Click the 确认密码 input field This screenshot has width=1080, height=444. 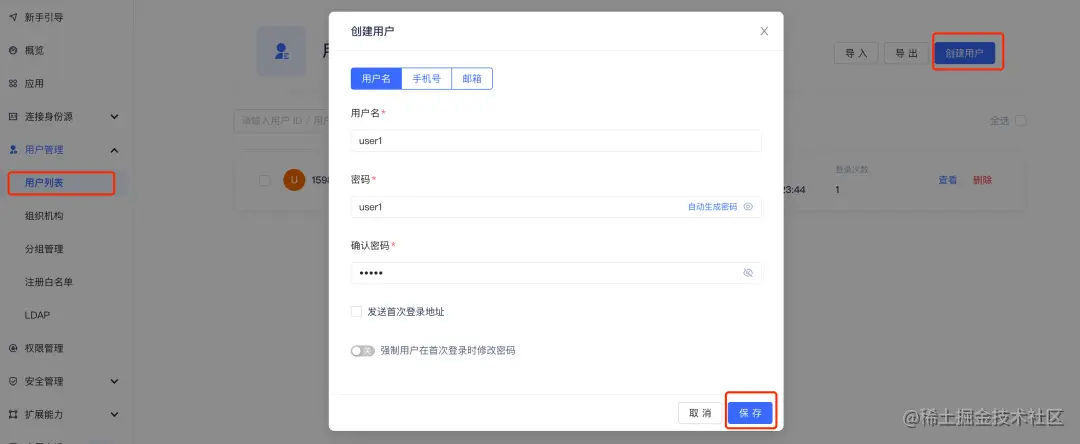point(556,273)
